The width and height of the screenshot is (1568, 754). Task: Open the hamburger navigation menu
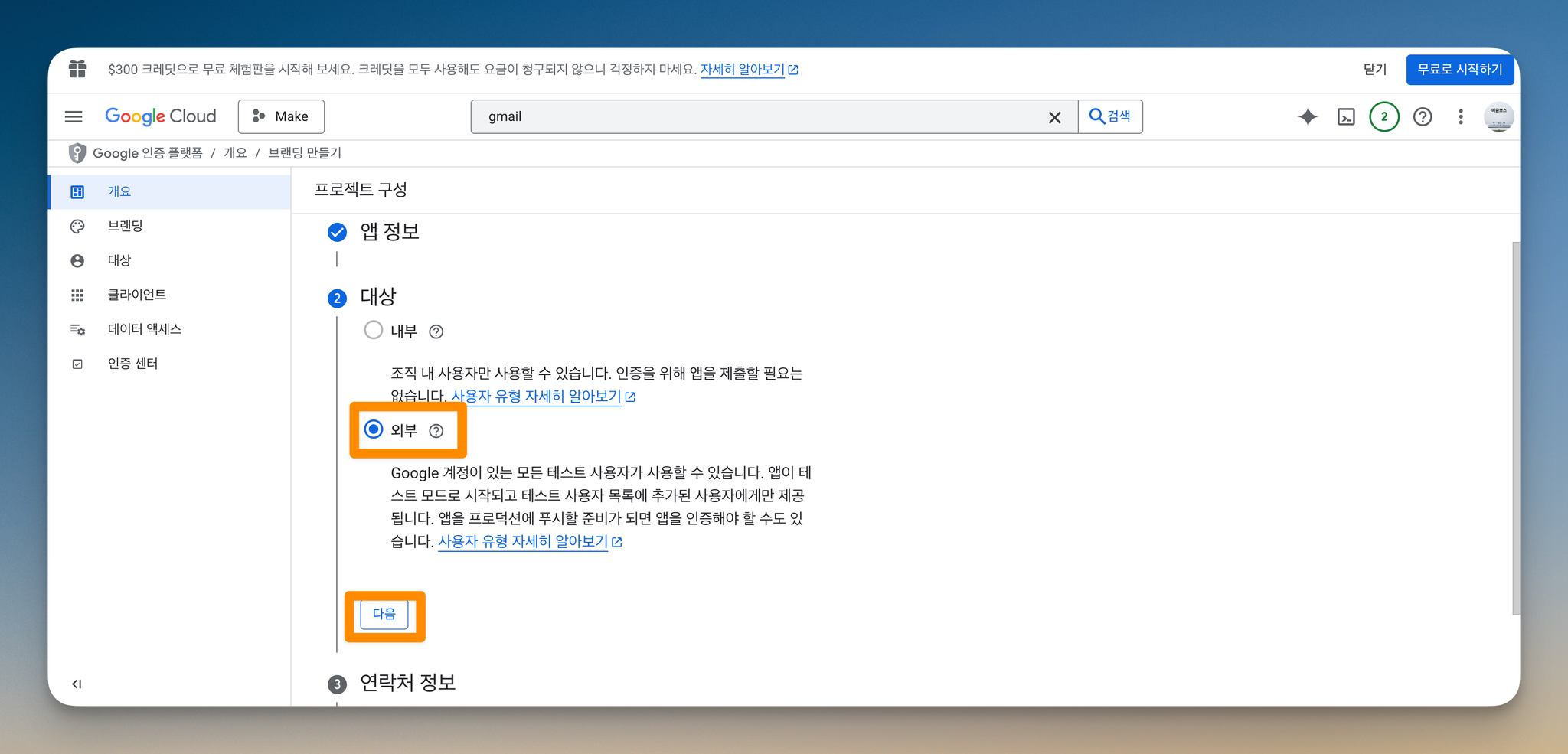(73, 116)
